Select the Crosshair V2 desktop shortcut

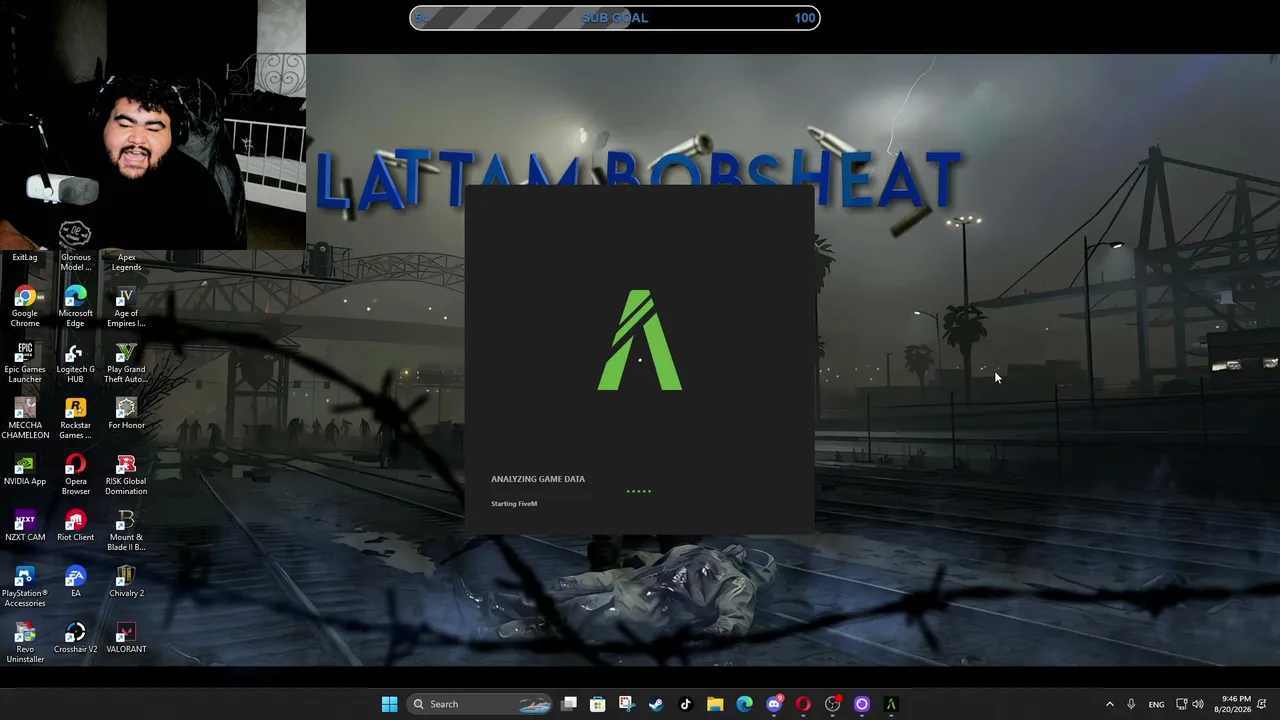point(75,638)
